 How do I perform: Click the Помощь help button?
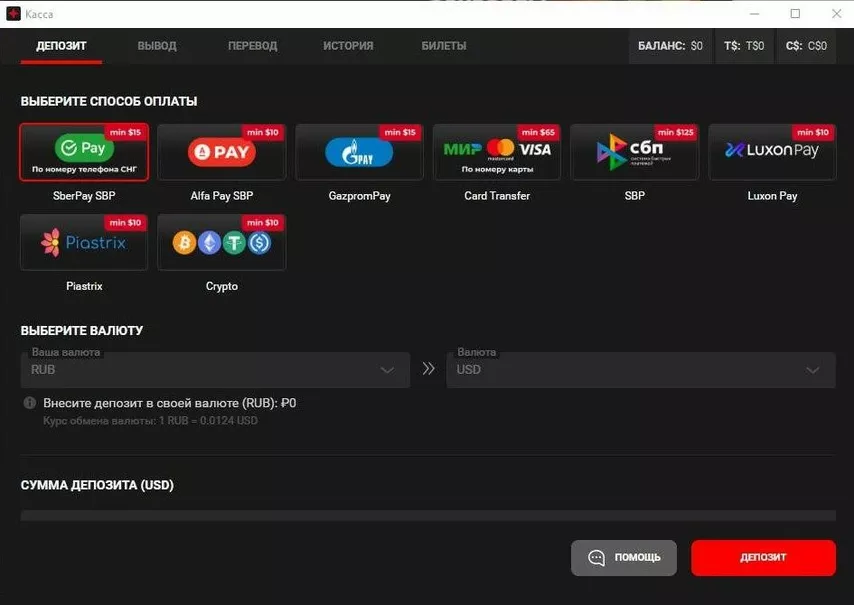click(624, 558)
